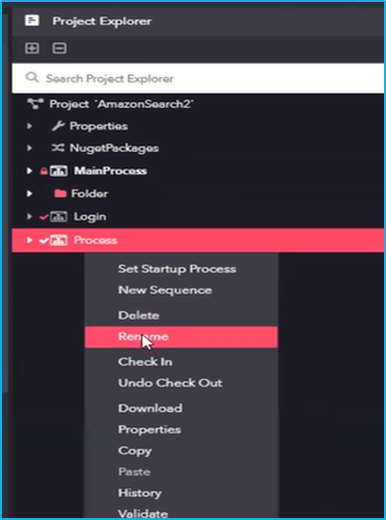The image size is (386, 520).
Task: Select Set Startup Process menu entry
Action: pos(177,269)
